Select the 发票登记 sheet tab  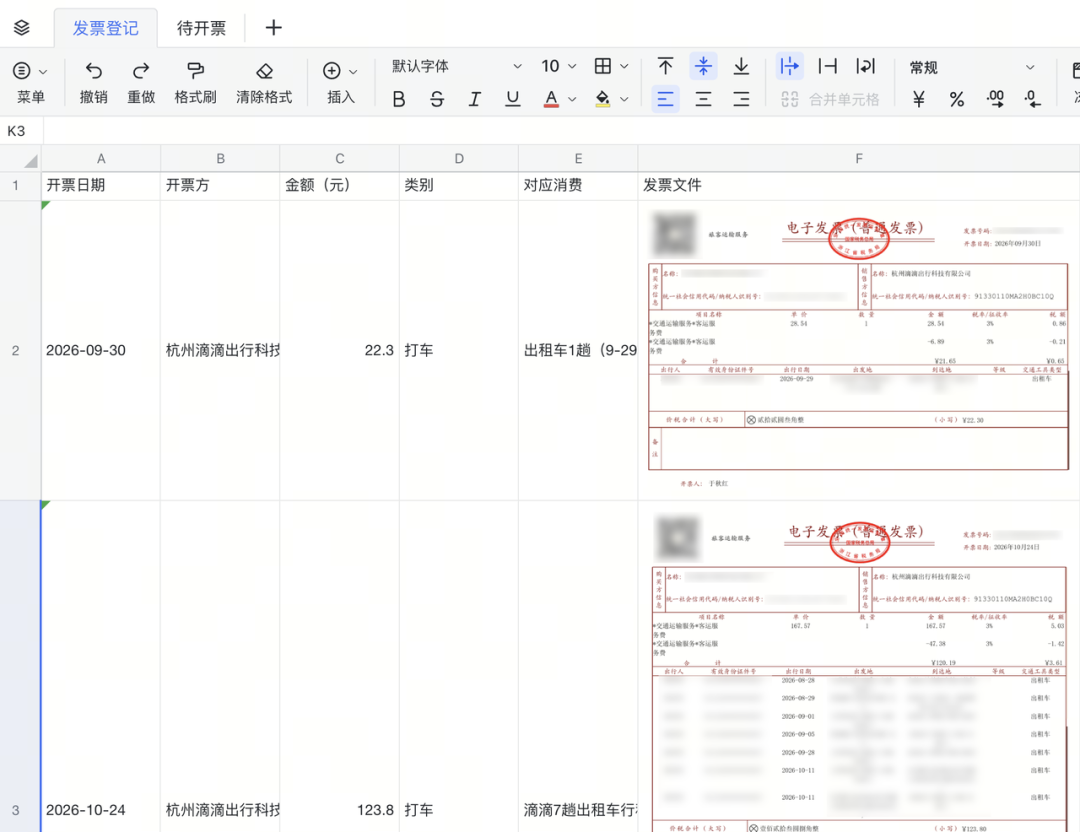point(105,28)
